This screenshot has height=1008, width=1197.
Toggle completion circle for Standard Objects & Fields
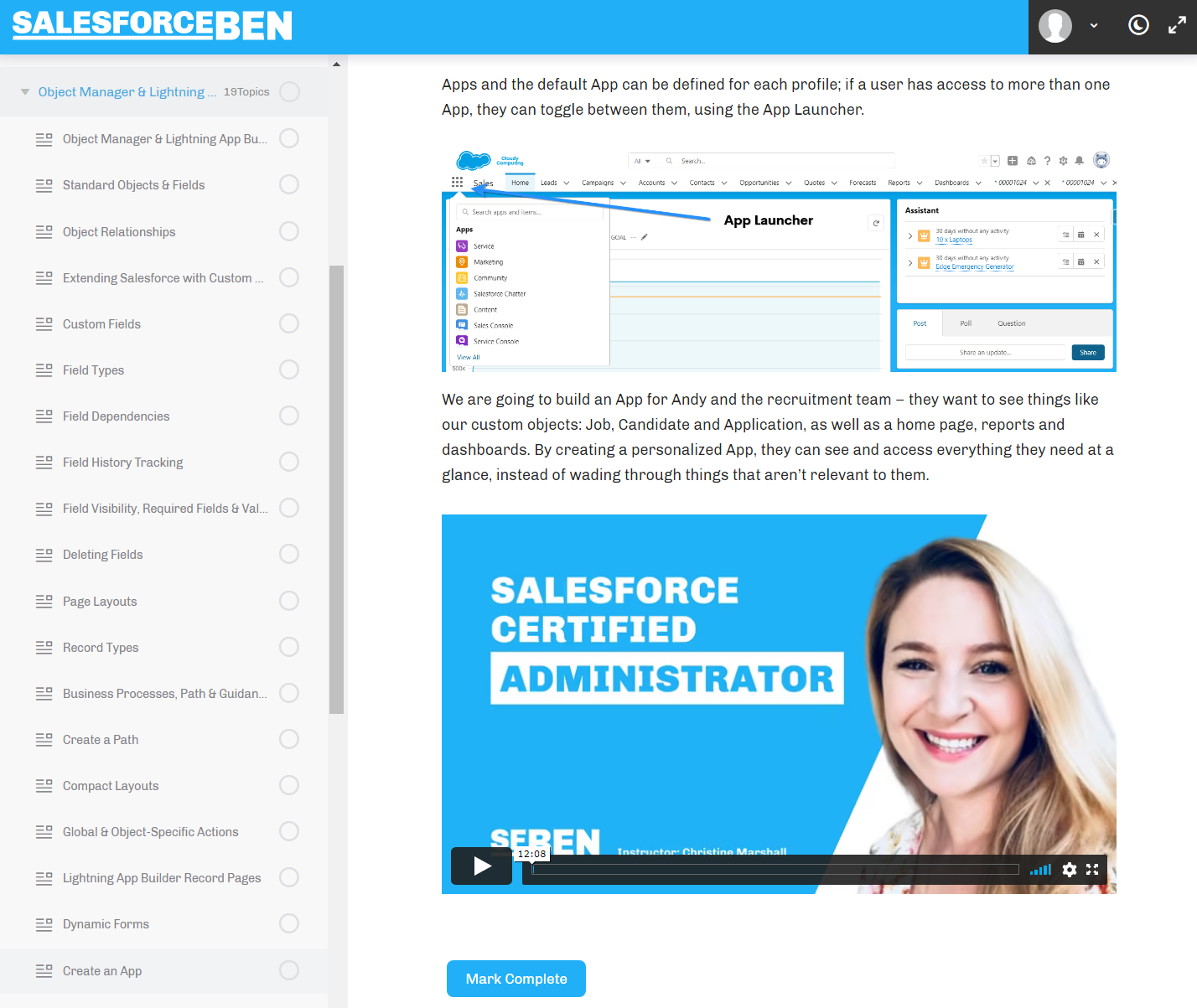click(x=289, y=184)
